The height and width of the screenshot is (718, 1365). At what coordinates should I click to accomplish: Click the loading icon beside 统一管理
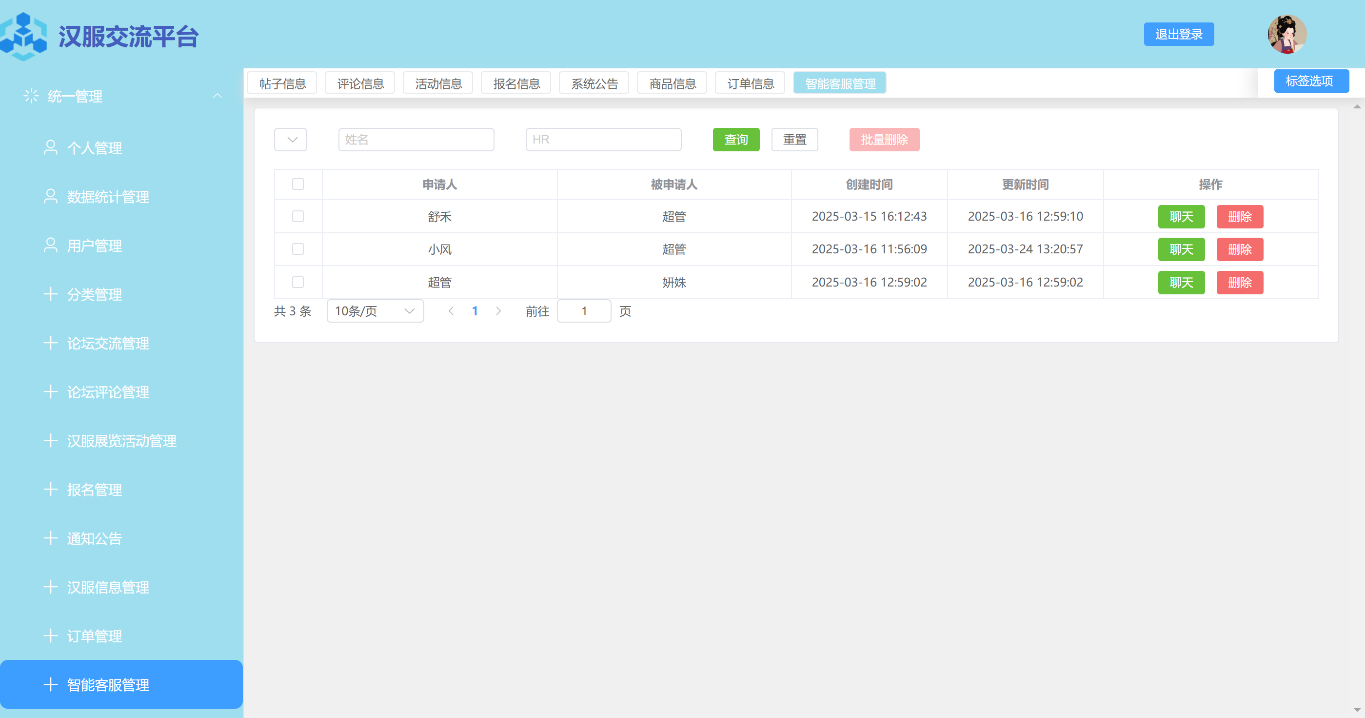tap(31, 96)
